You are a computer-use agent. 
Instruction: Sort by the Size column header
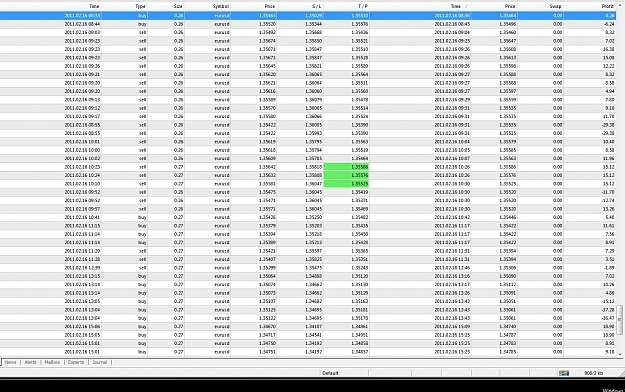178,6
